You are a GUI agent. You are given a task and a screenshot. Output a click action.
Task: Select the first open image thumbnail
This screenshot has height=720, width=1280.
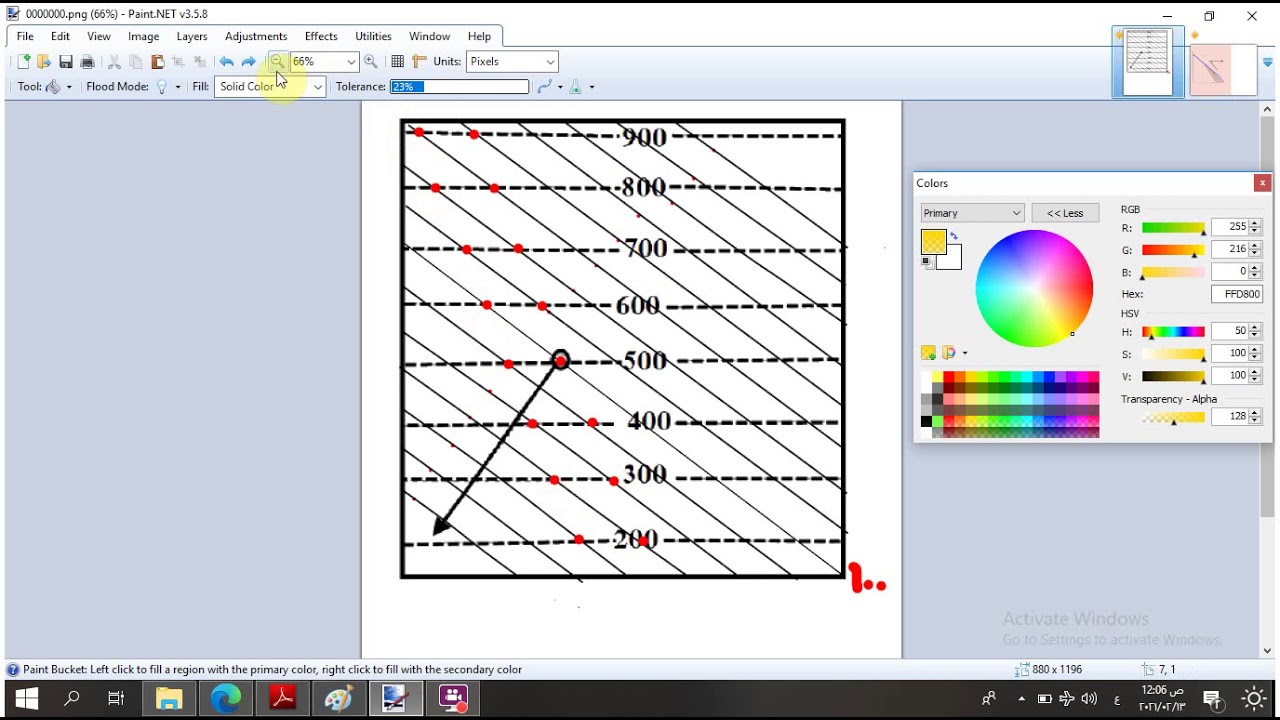(1148, 62)
